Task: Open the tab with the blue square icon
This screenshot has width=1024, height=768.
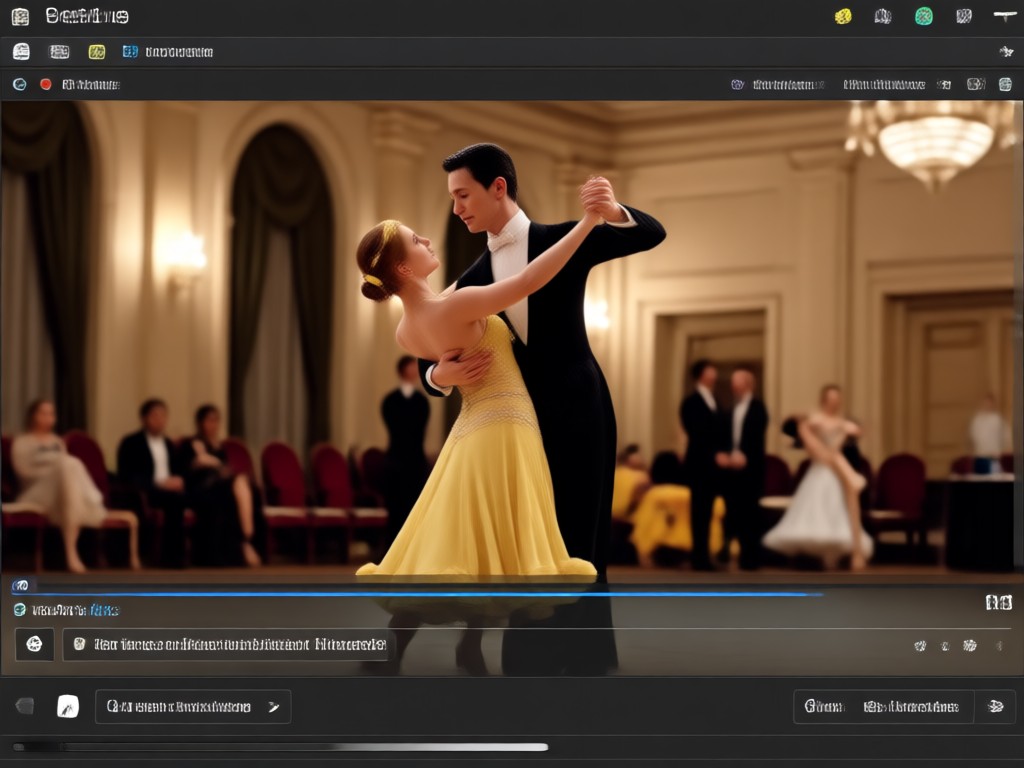Action: tap(168, 52)
